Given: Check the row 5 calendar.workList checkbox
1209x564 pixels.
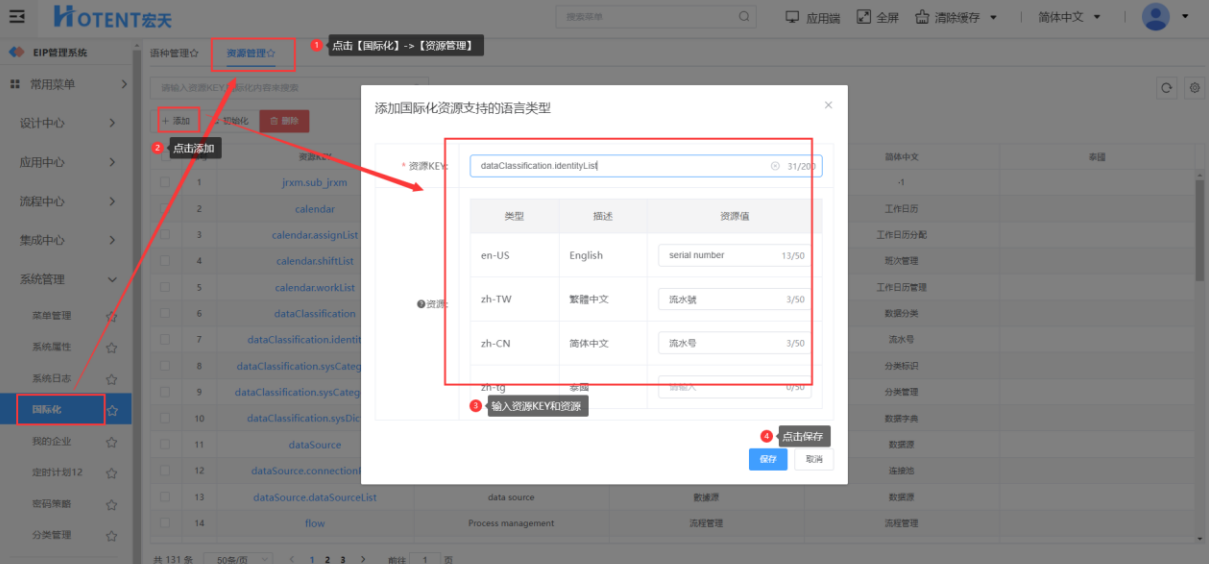Looking at the screenshot, I should point(166,287).
